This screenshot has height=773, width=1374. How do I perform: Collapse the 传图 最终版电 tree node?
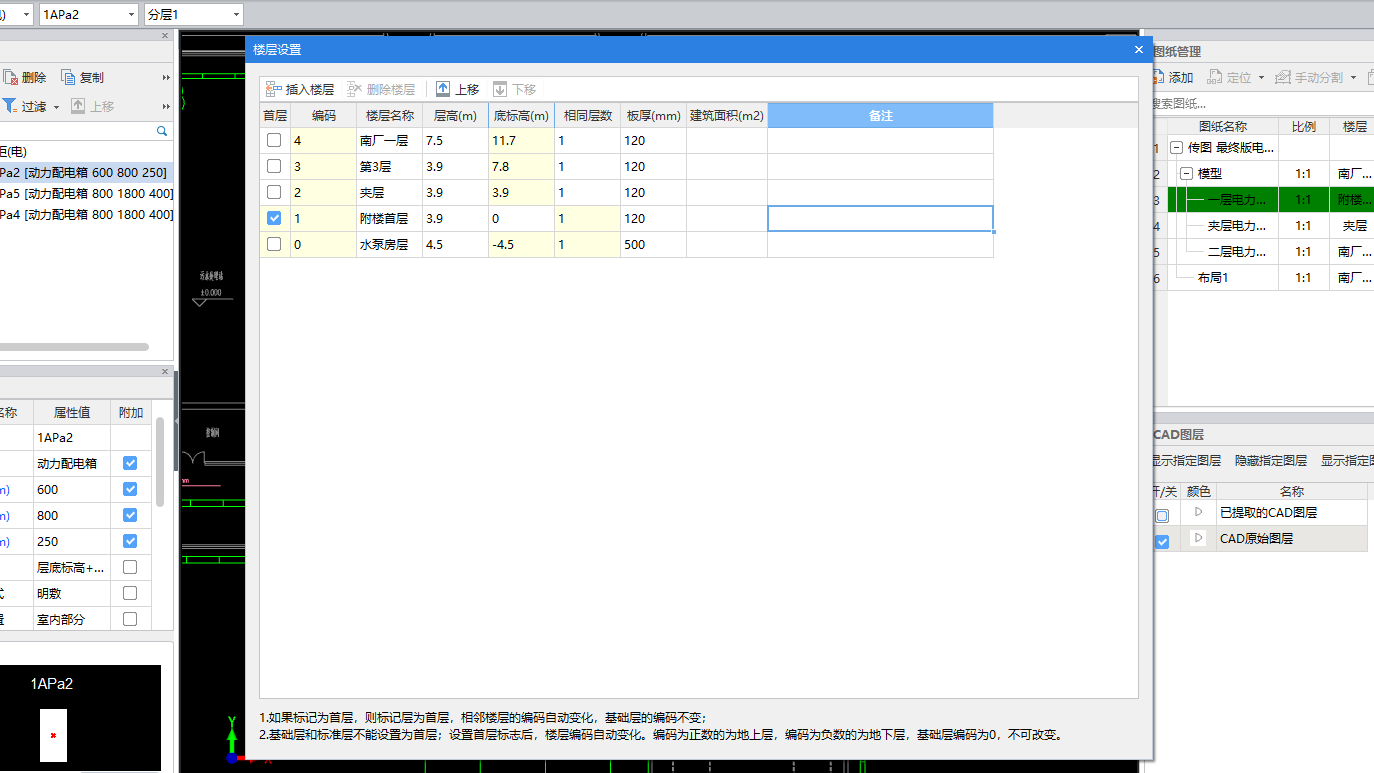pos(1177,147)
